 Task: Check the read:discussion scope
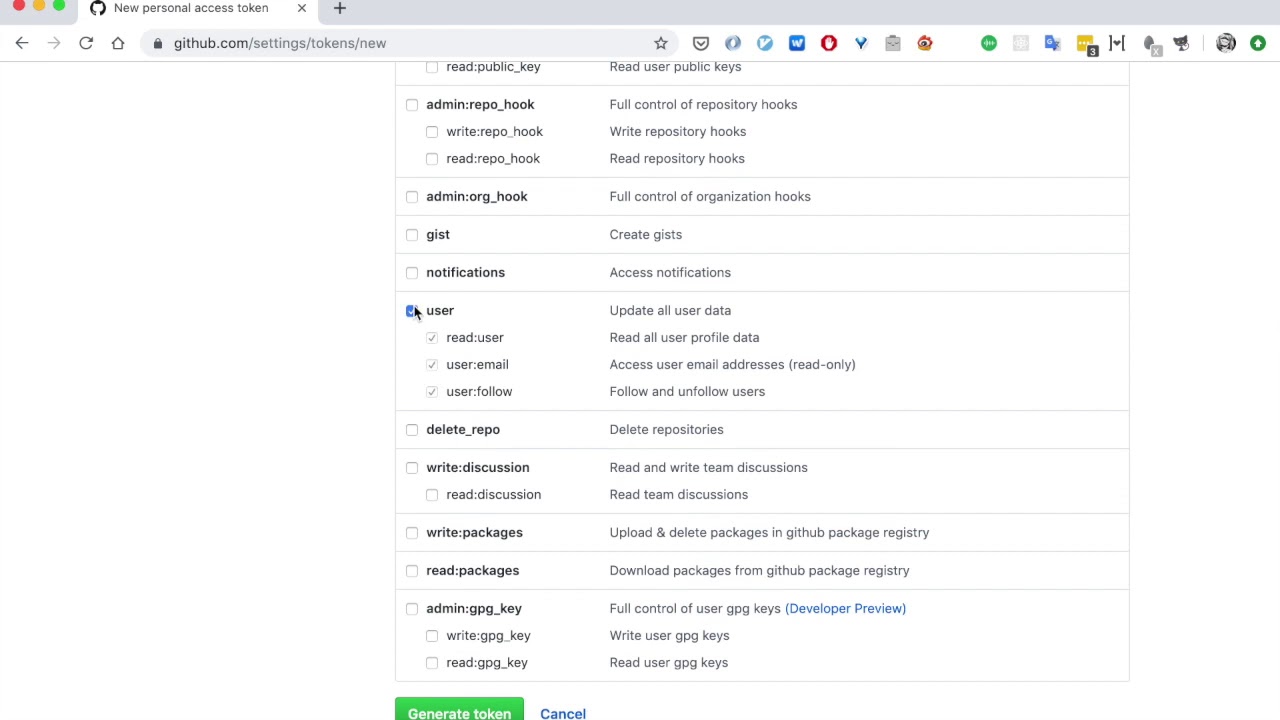tap(432, 494)
